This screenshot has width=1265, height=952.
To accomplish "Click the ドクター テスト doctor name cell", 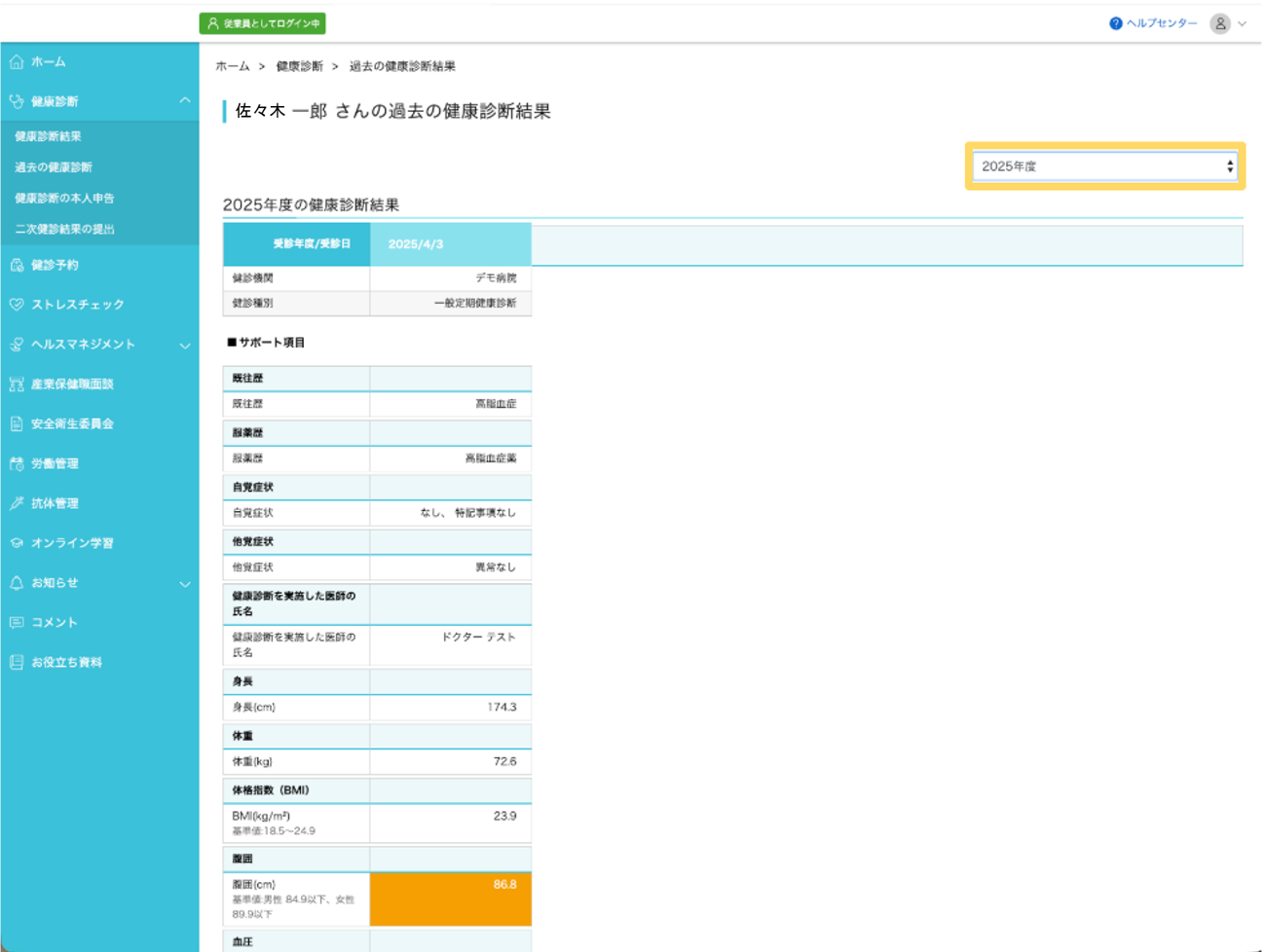I will click(x=451, y=645).
